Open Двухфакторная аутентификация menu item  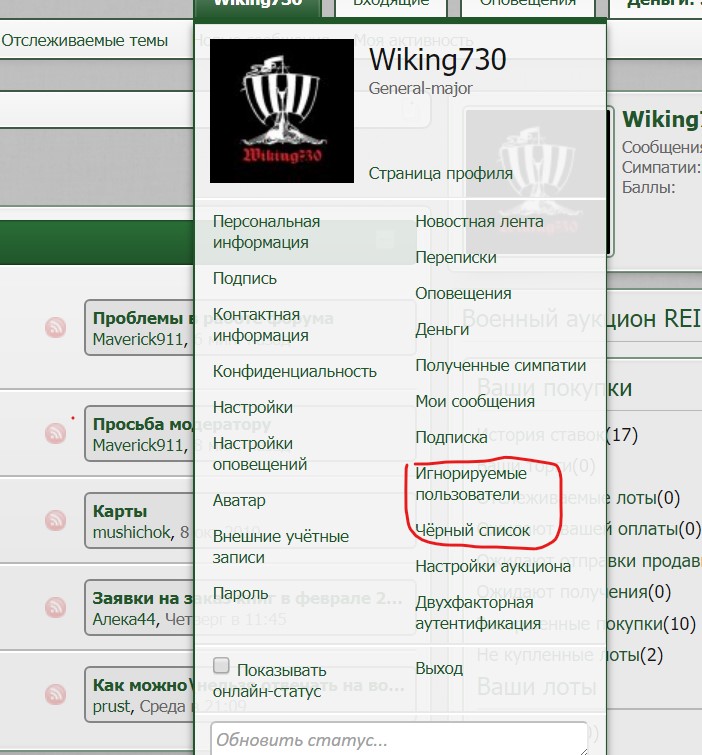pos(478,613)
